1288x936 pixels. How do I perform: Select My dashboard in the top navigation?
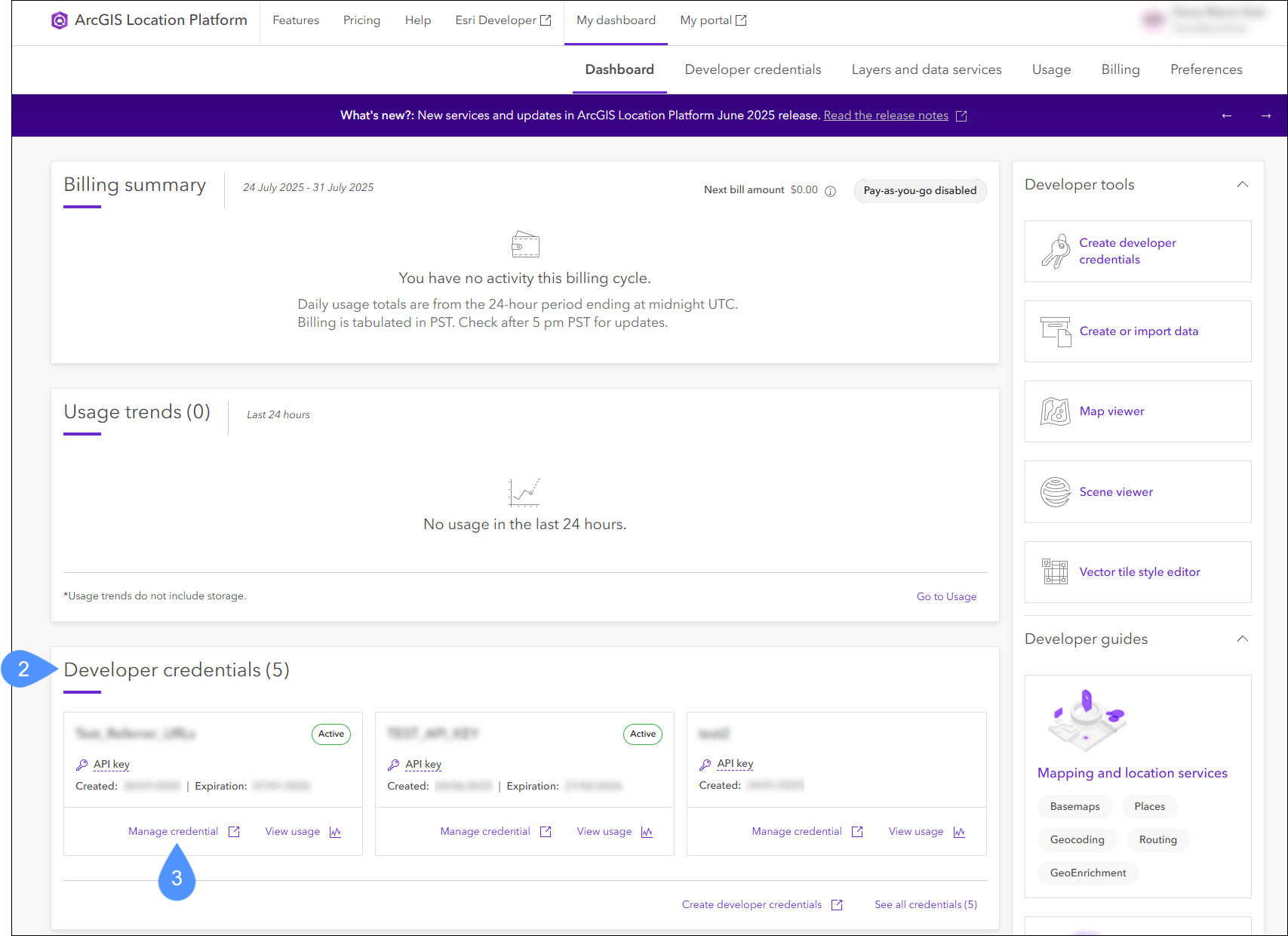pyautogui.click(x=616, y=20)
